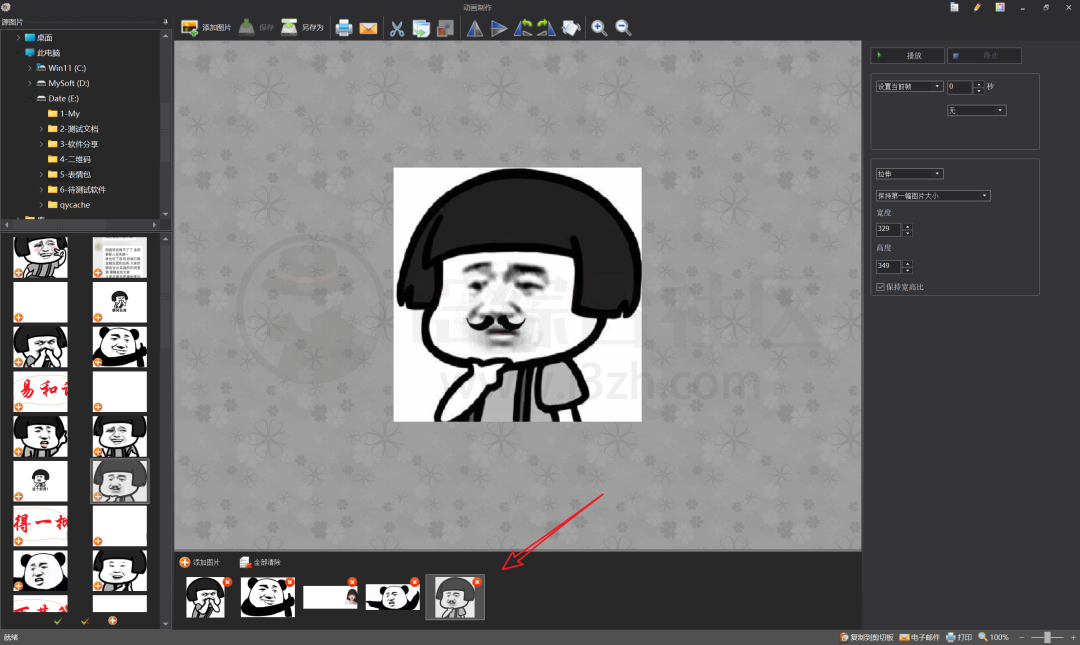This screenshot has height=645, width=1080.
Task: Select the first frame thumbnail in strip
Action: pos(205,597)
